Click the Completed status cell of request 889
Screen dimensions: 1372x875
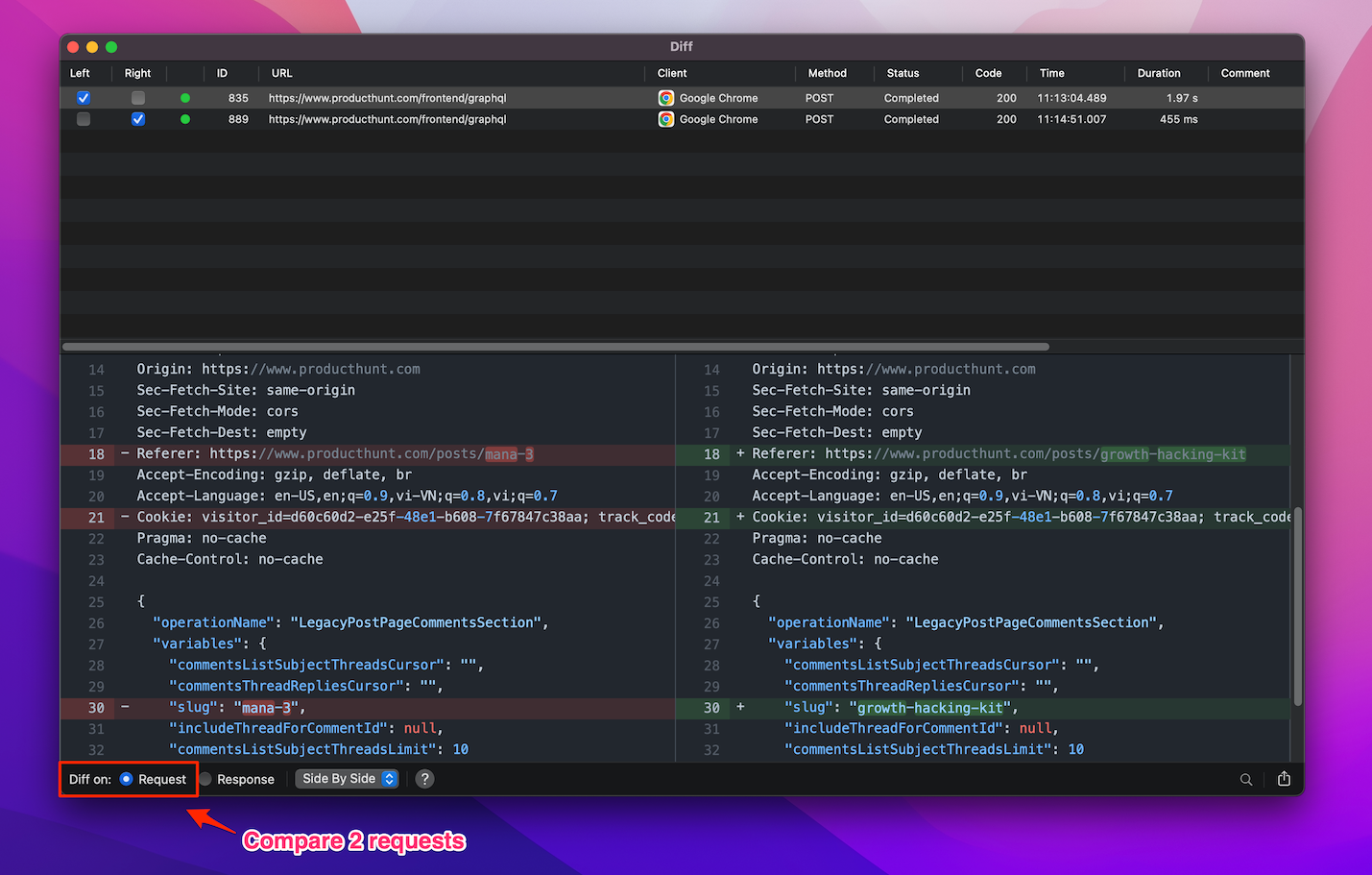tap(911, 119)
